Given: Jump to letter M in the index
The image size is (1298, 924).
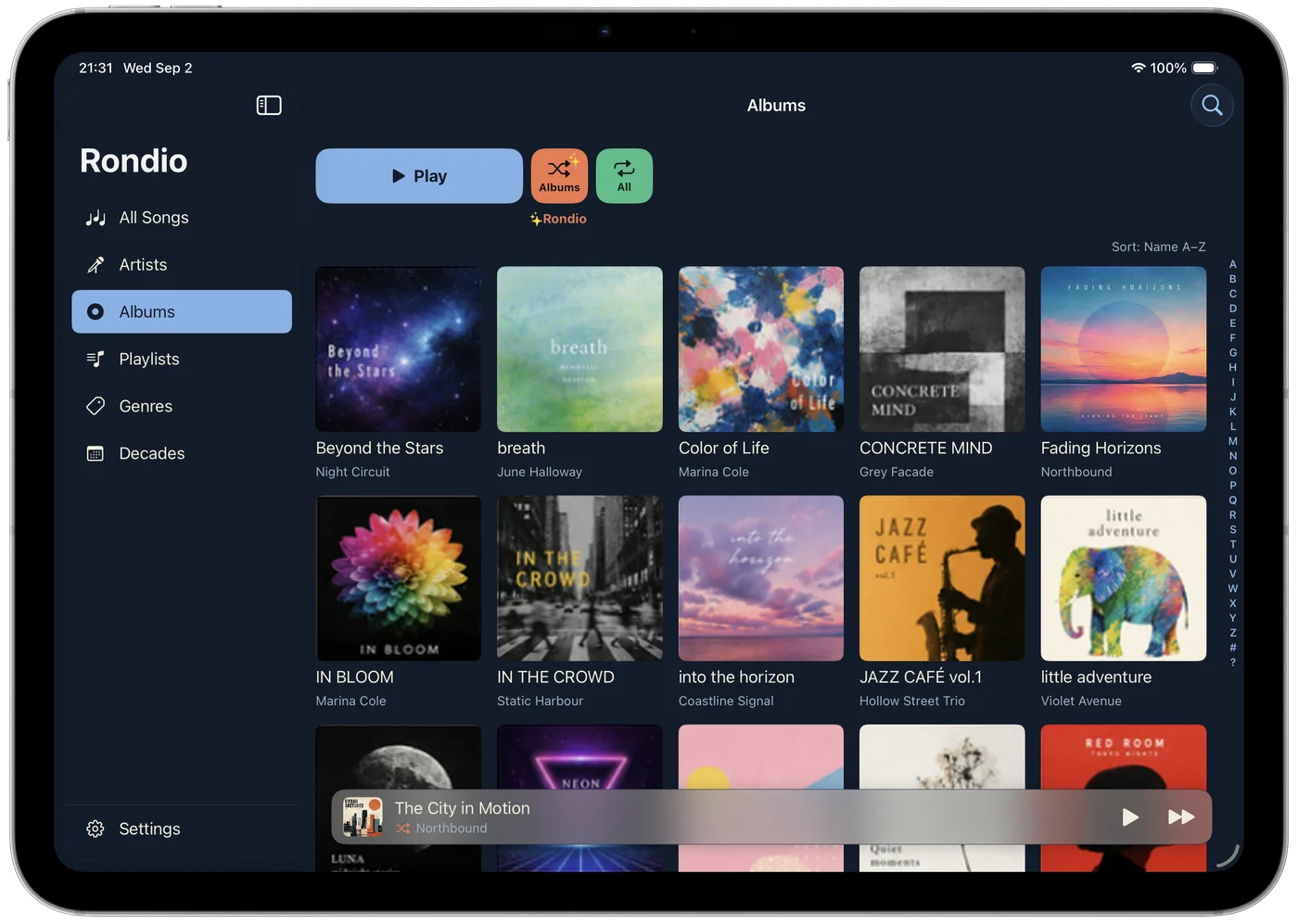Looking at the screenshot, I should (1233, 442).
